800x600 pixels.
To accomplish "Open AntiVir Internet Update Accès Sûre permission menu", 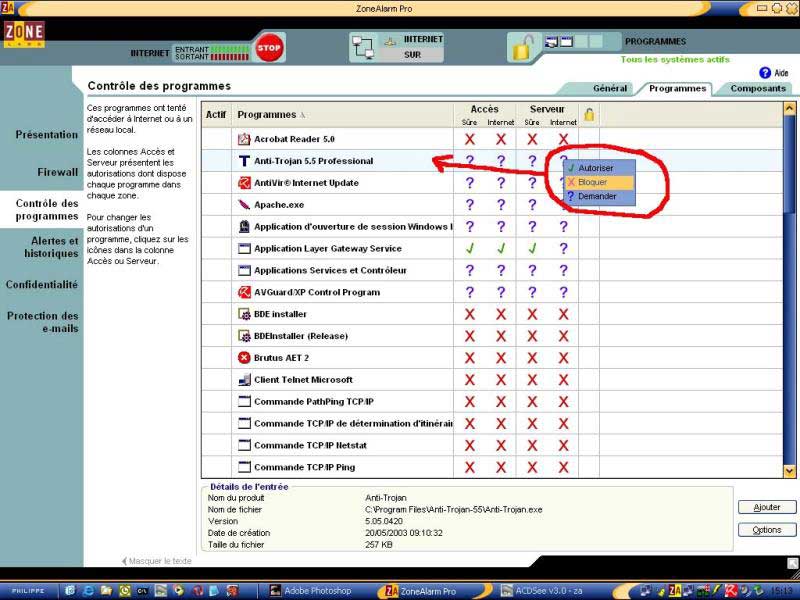I will (469, 183).
